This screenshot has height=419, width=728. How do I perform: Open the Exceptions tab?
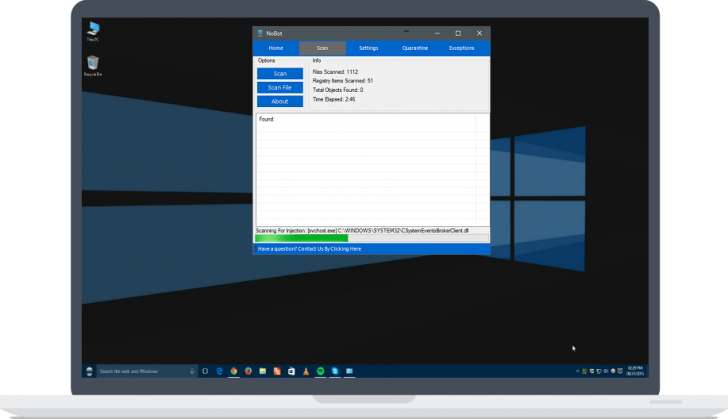tap(462, 48)
